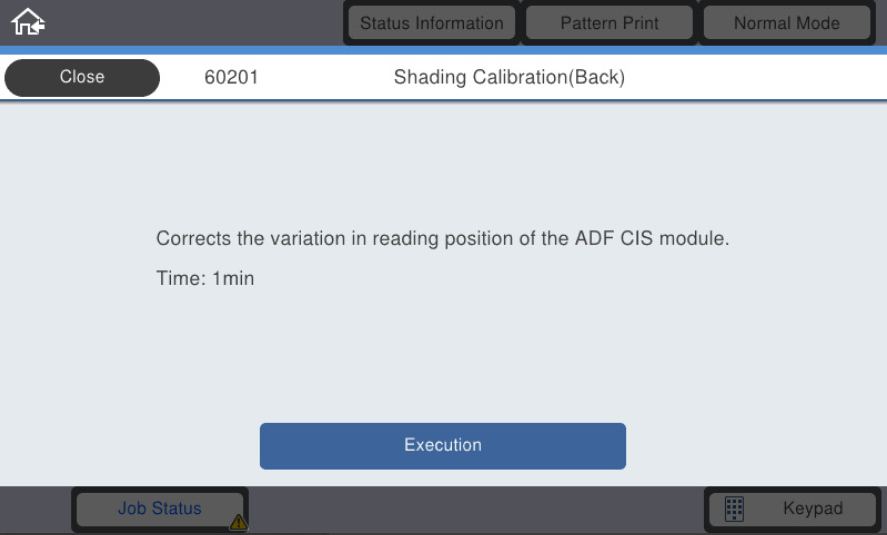Tap the Keypad text label
The image size is (887, 535).
pyautogui.click(x=813, y=508)
